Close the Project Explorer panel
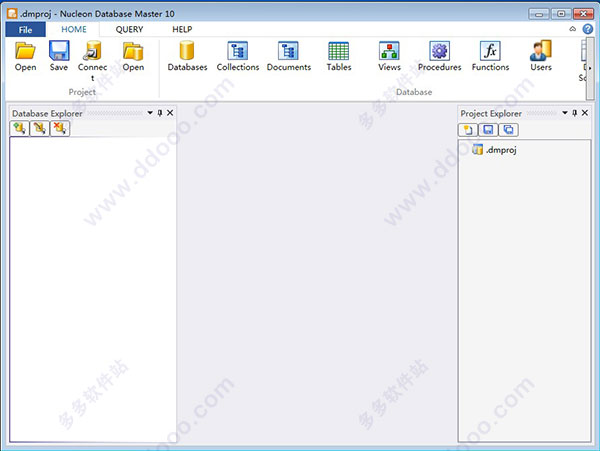The image size is (600, 451). coord(585,113)
